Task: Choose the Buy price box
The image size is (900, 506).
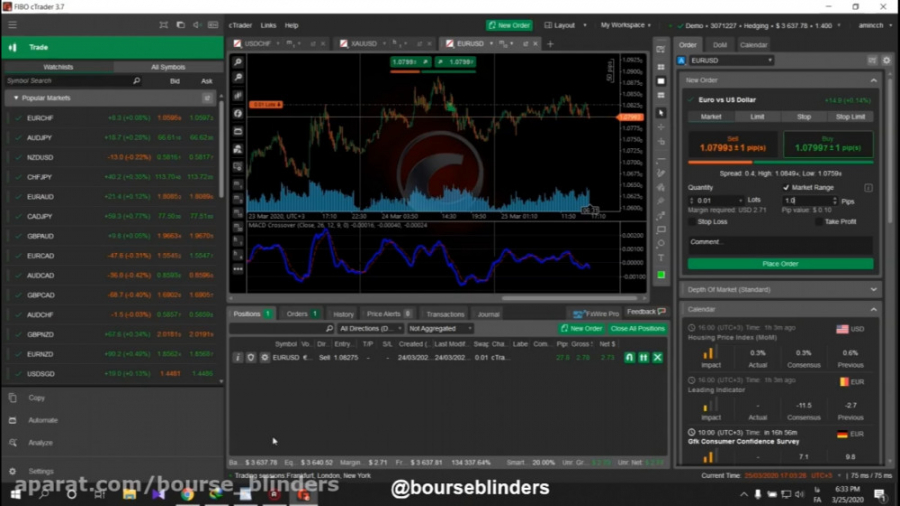Action: (828, 145)
